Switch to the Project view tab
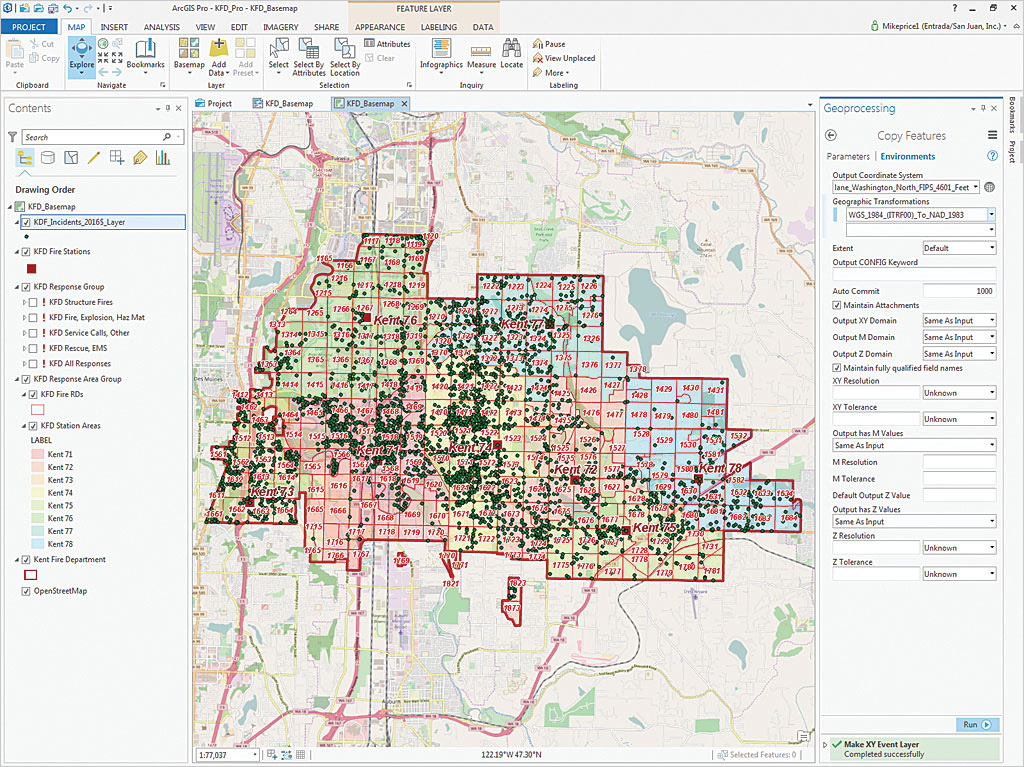 (x=214, y=103)
